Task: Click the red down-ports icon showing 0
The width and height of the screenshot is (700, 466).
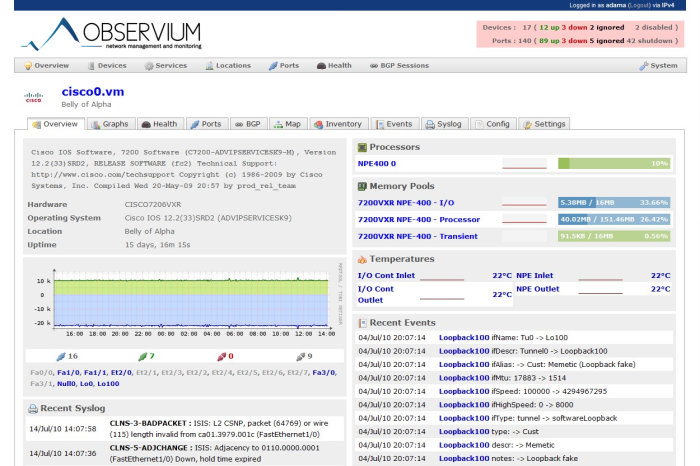Action: click(221, 356)
